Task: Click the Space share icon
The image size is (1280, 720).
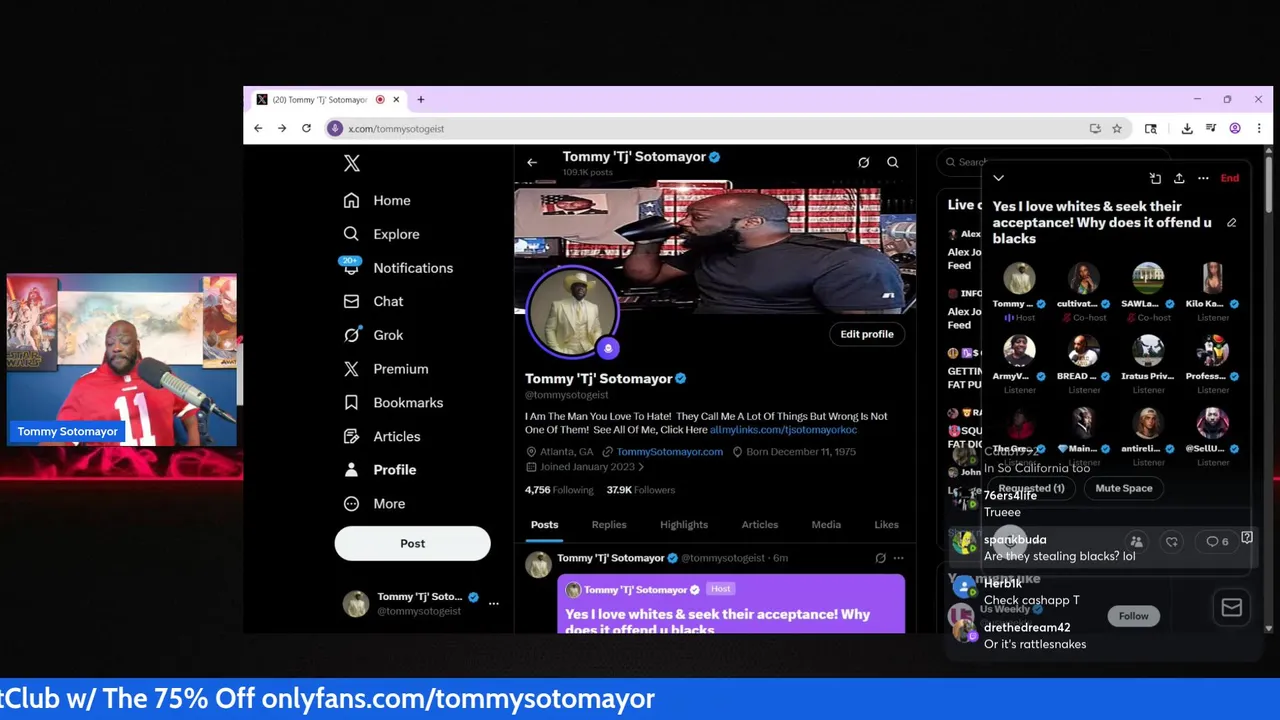Action: tap(1179, 178)
